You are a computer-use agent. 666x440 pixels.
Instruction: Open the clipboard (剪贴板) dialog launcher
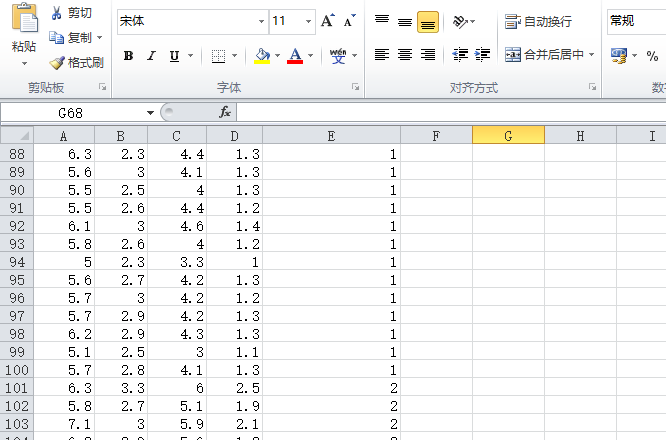102,87
